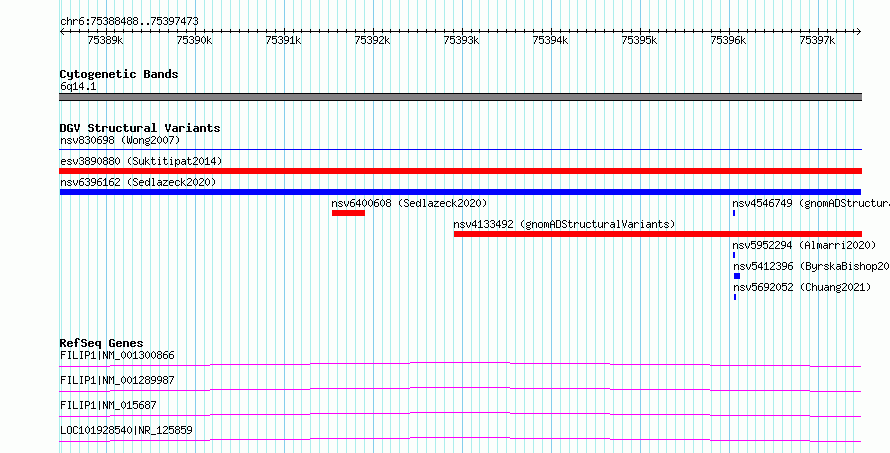The image size is (890, 453).
Task: Click the magenta FILIP1 NM_015687 gene line
Action: point(460,414)
